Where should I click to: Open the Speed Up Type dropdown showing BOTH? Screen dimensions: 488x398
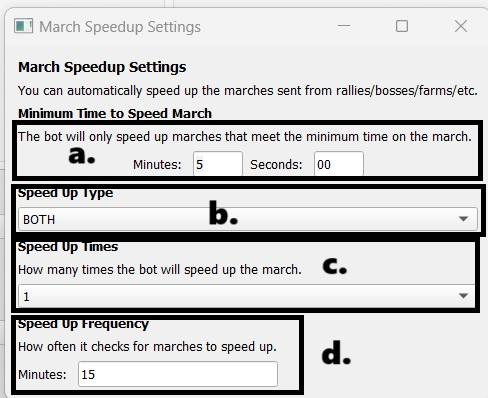(248, 219)
